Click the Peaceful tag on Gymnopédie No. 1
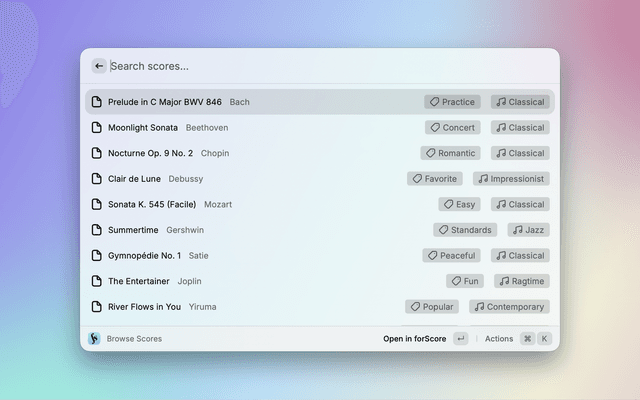Screen dimensions: 640x400 click(452, 256)
